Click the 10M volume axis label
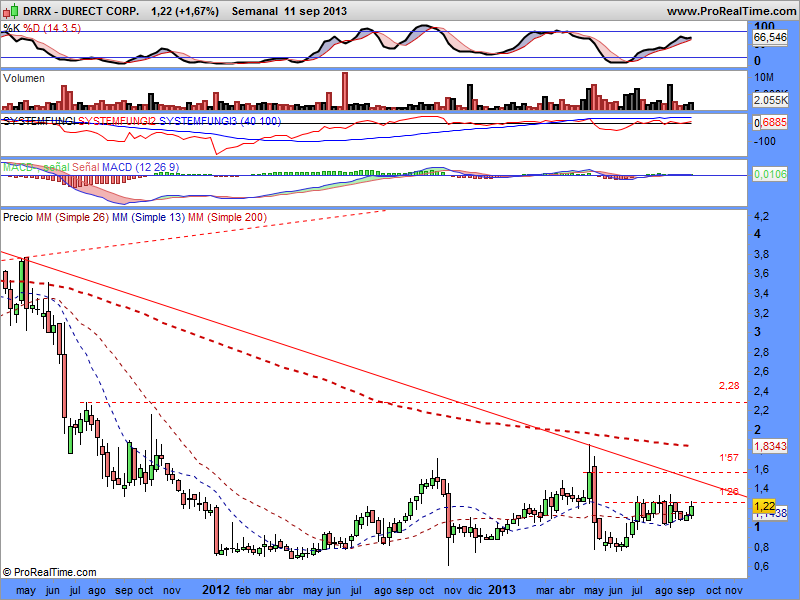The height and width of the screenshot is (600, 800). click(x=764, y=77)
